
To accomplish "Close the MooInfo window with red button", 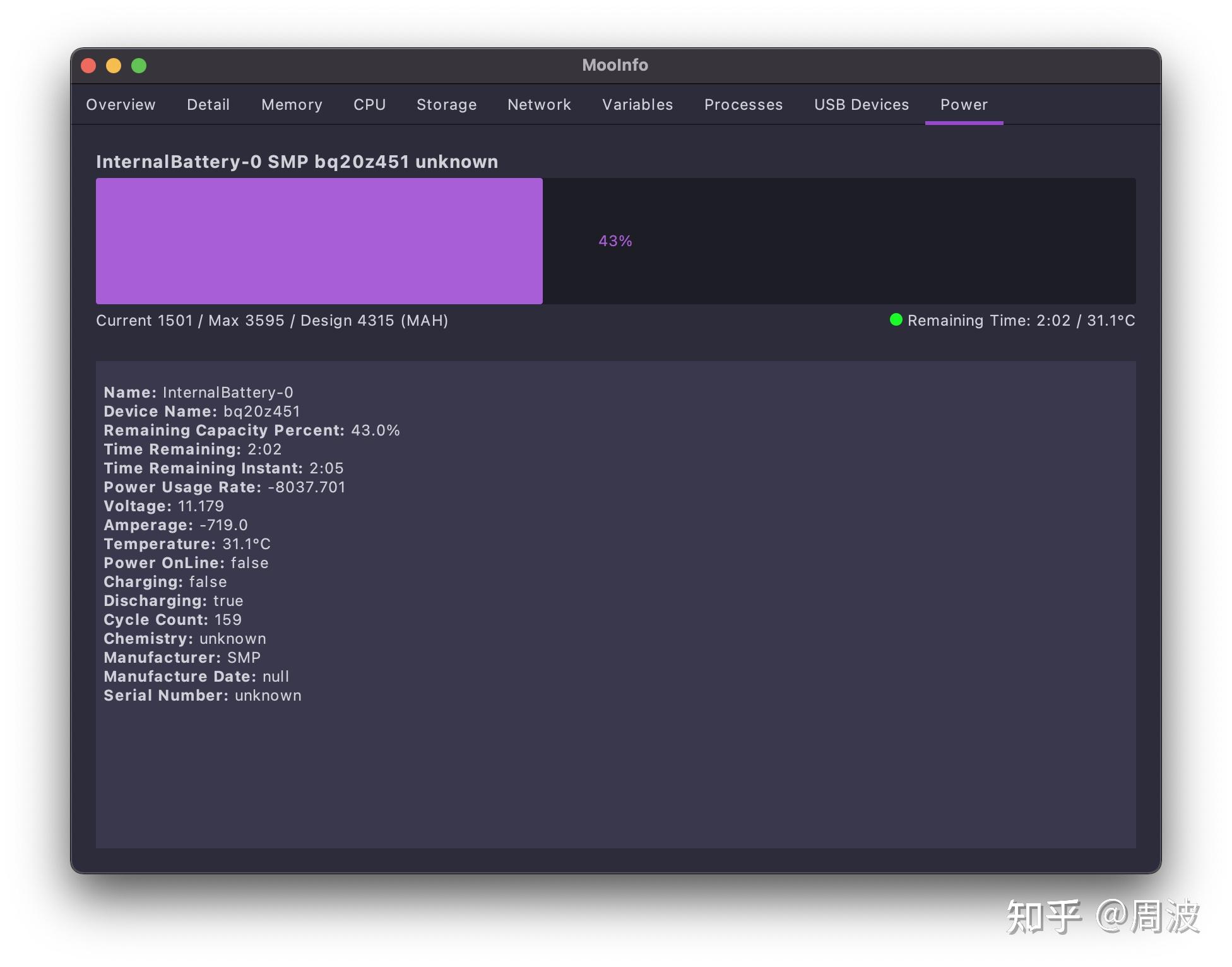I will (x=89, y=66).
